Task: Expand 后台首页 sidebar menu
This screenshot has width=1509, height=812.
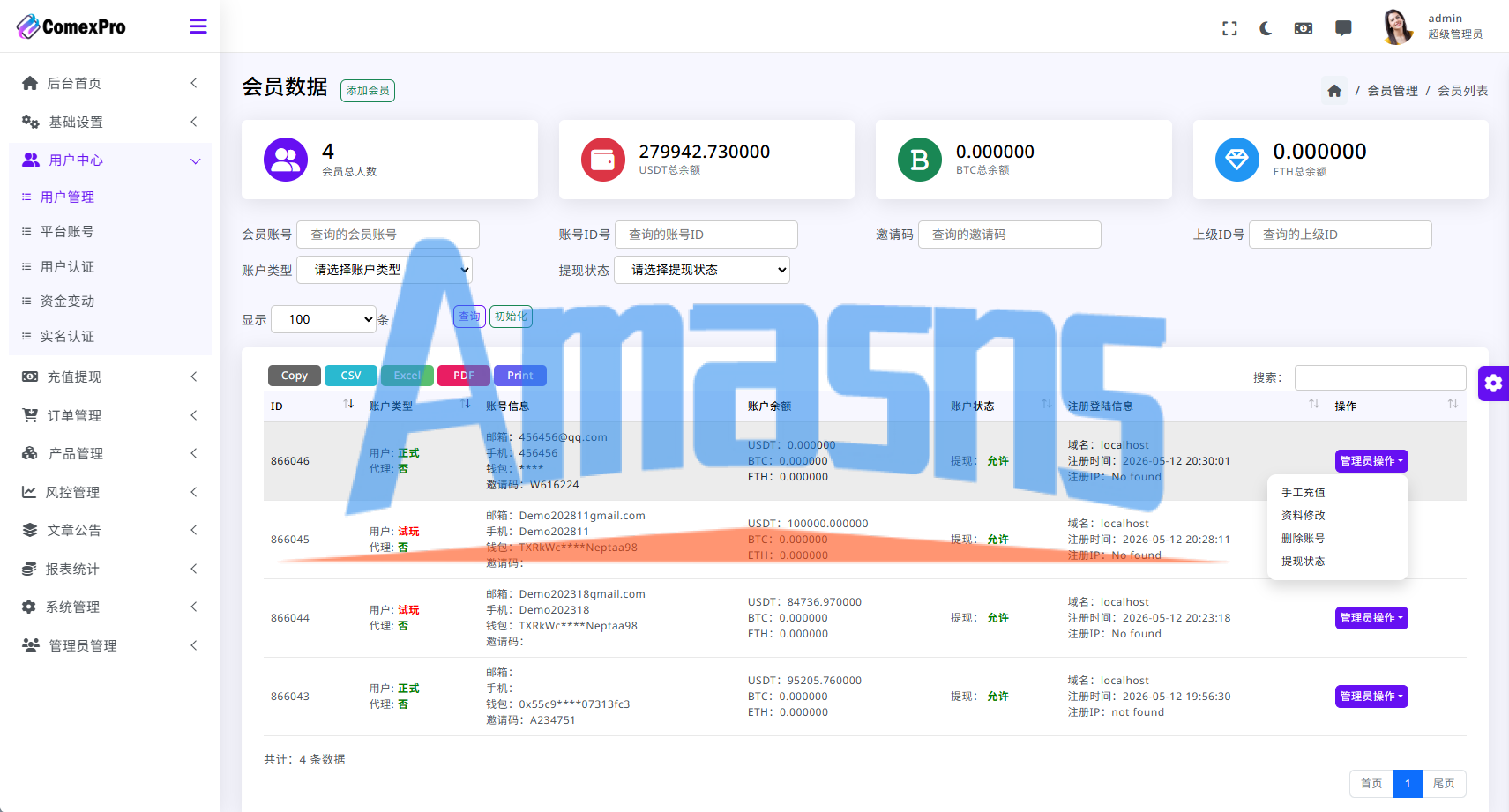Action: pyautogui.click(x=110, y=83)
